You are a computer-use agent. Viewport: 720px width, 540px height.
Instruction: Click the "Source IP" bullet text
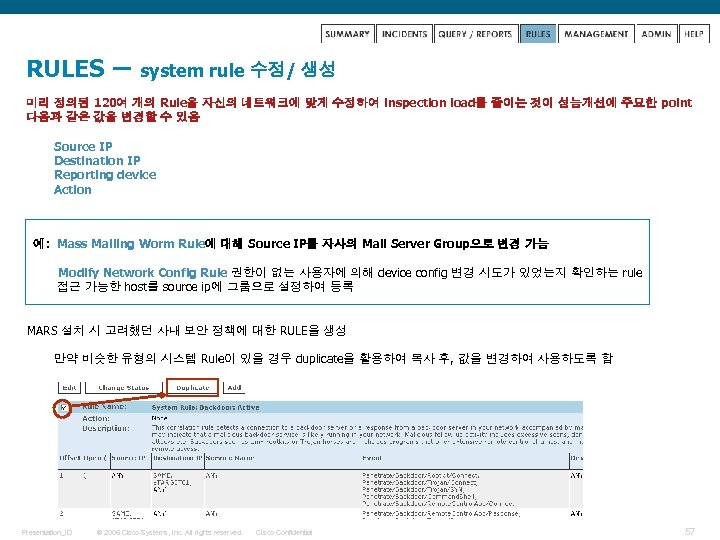tap(83, 146)
